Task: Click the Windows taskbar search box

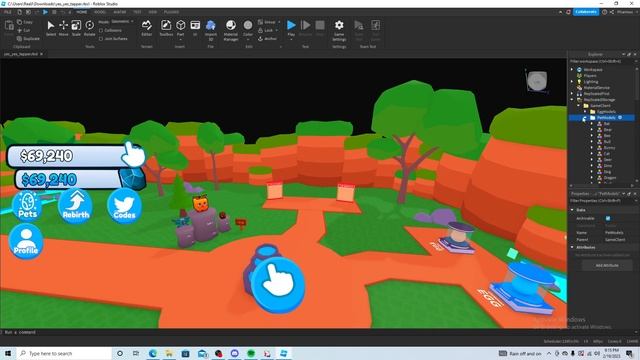Action: (64, 353)
